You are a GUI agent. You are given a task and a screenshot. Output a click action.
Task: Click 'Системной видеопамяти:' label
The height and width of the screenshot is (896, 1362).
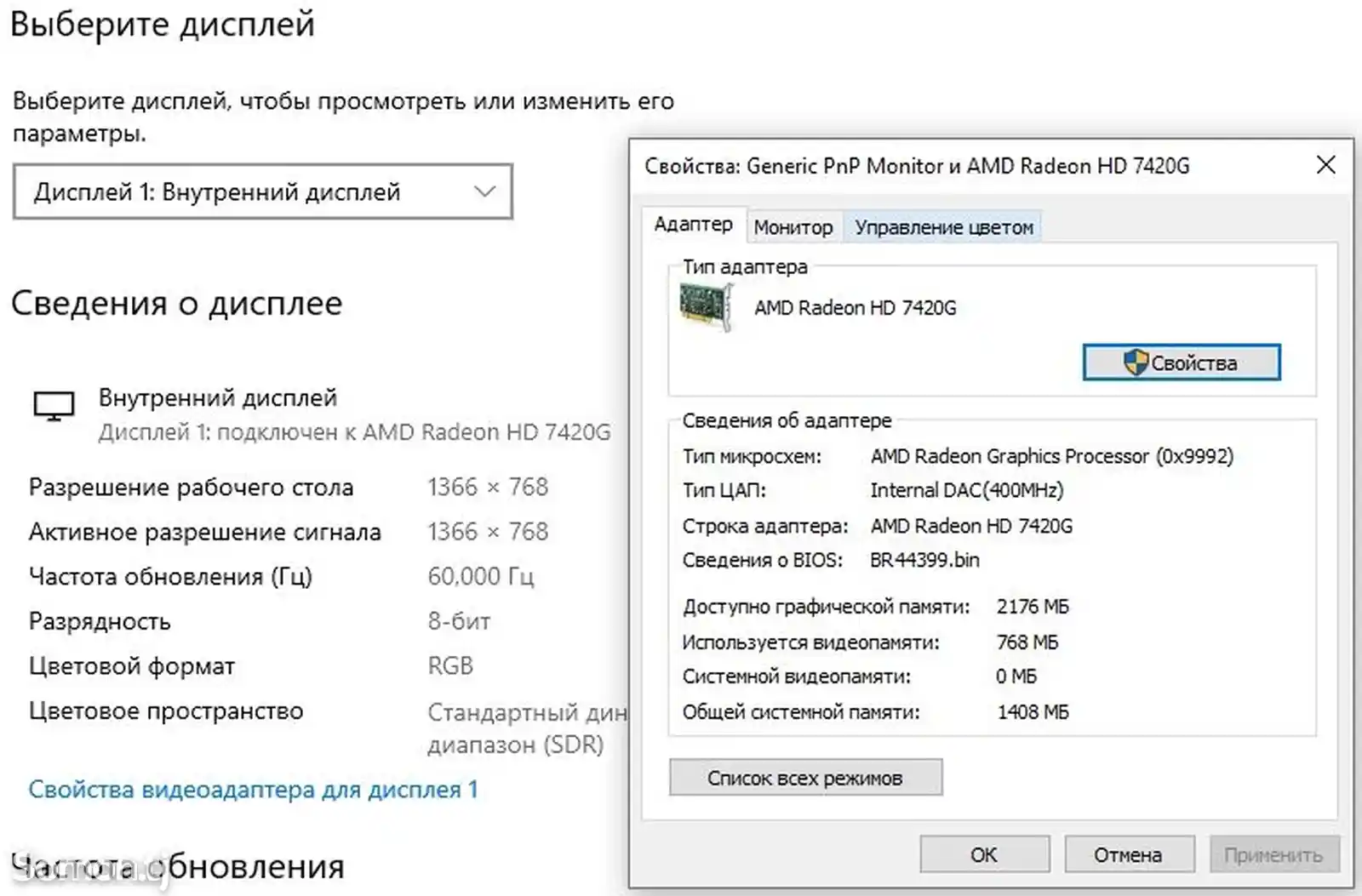click(x=797, y=676)
